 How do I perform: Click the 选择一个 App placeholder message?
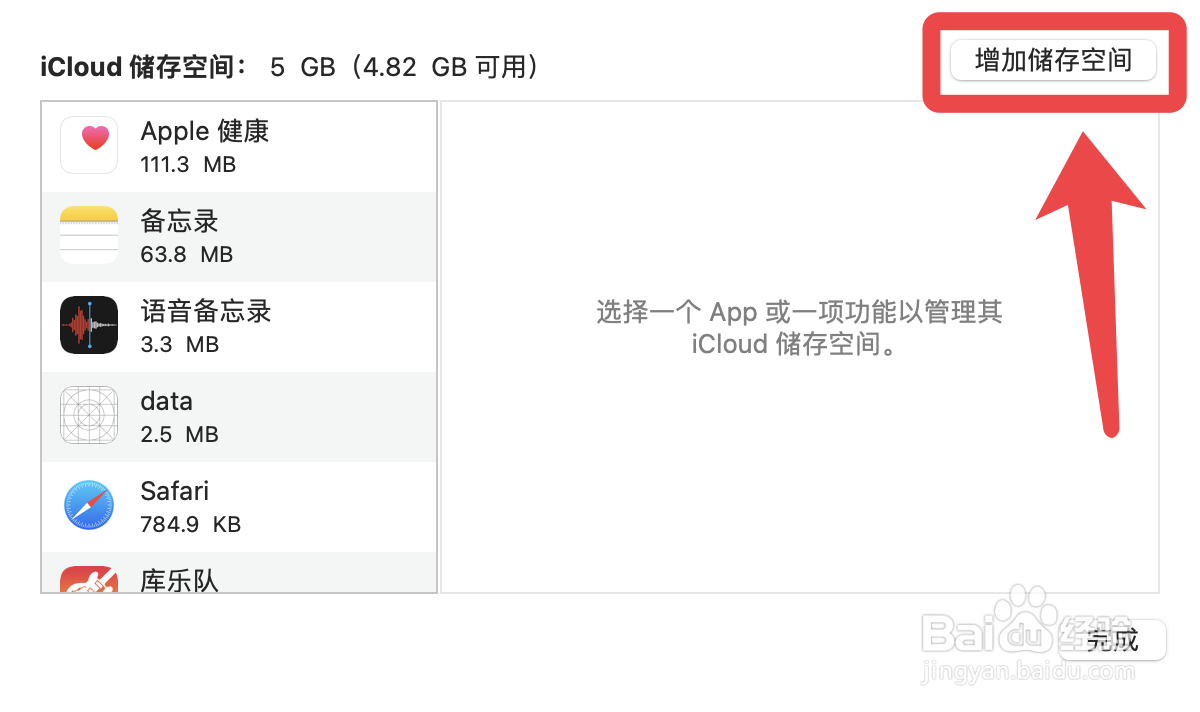[799, 328]
